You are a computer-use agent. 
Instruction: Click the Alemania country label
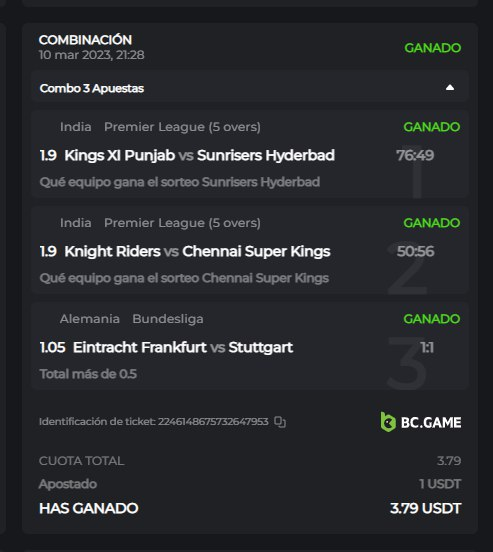click(x=90, y=319)
